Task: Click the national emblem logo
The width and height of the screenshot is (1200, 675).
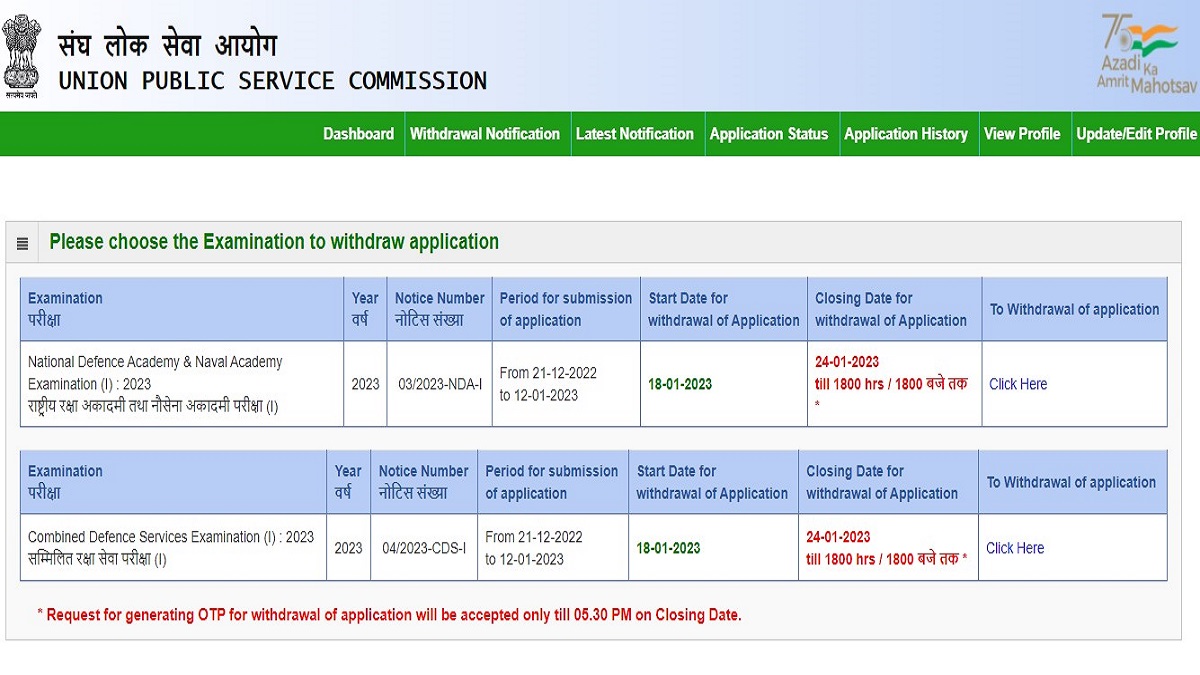Action: (x=22, y=55)
